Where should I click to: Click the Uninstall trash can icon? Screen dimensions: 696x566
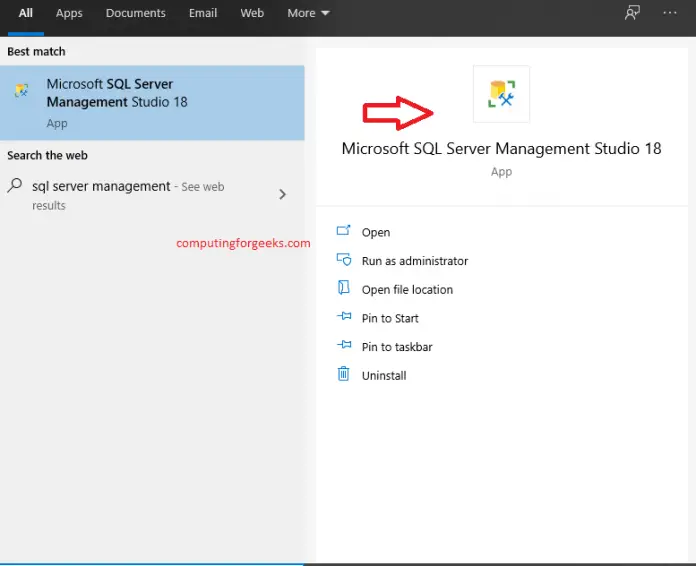(344, 374)
